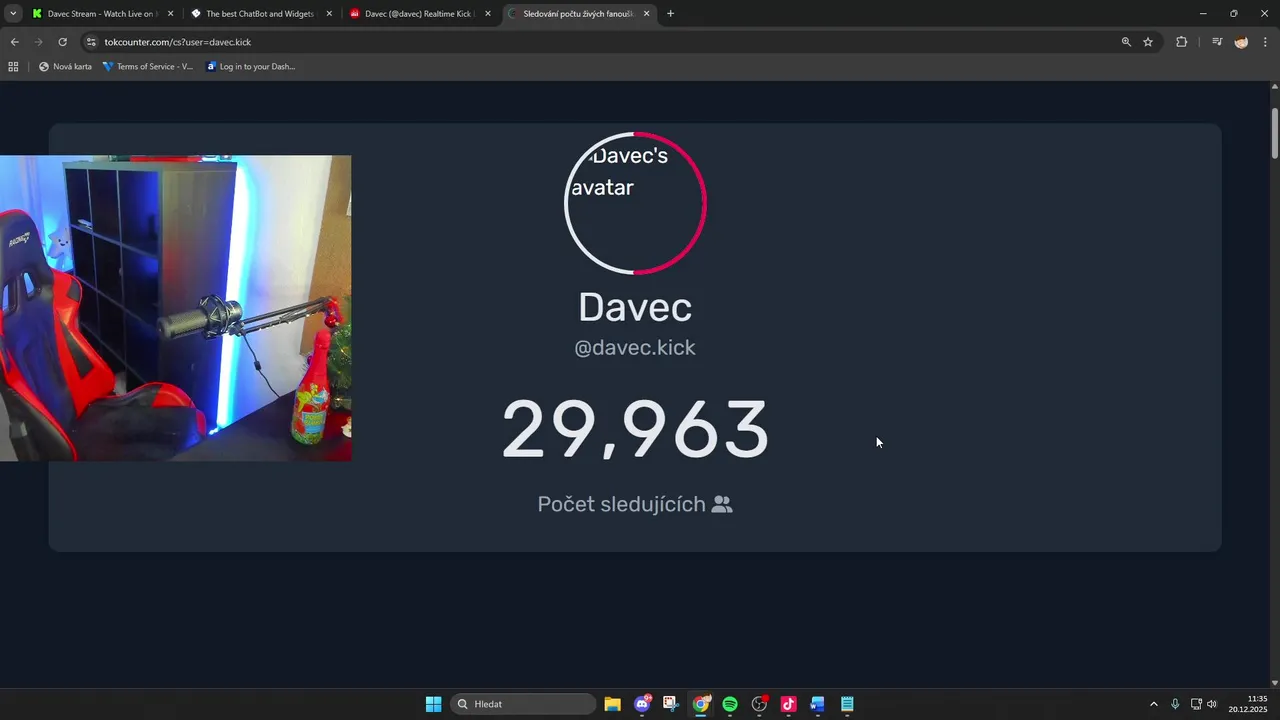This screenshot has height=720, width=1280.
Task: Open the Extensions puzzle icon
Action: [x=1181, y=42]
